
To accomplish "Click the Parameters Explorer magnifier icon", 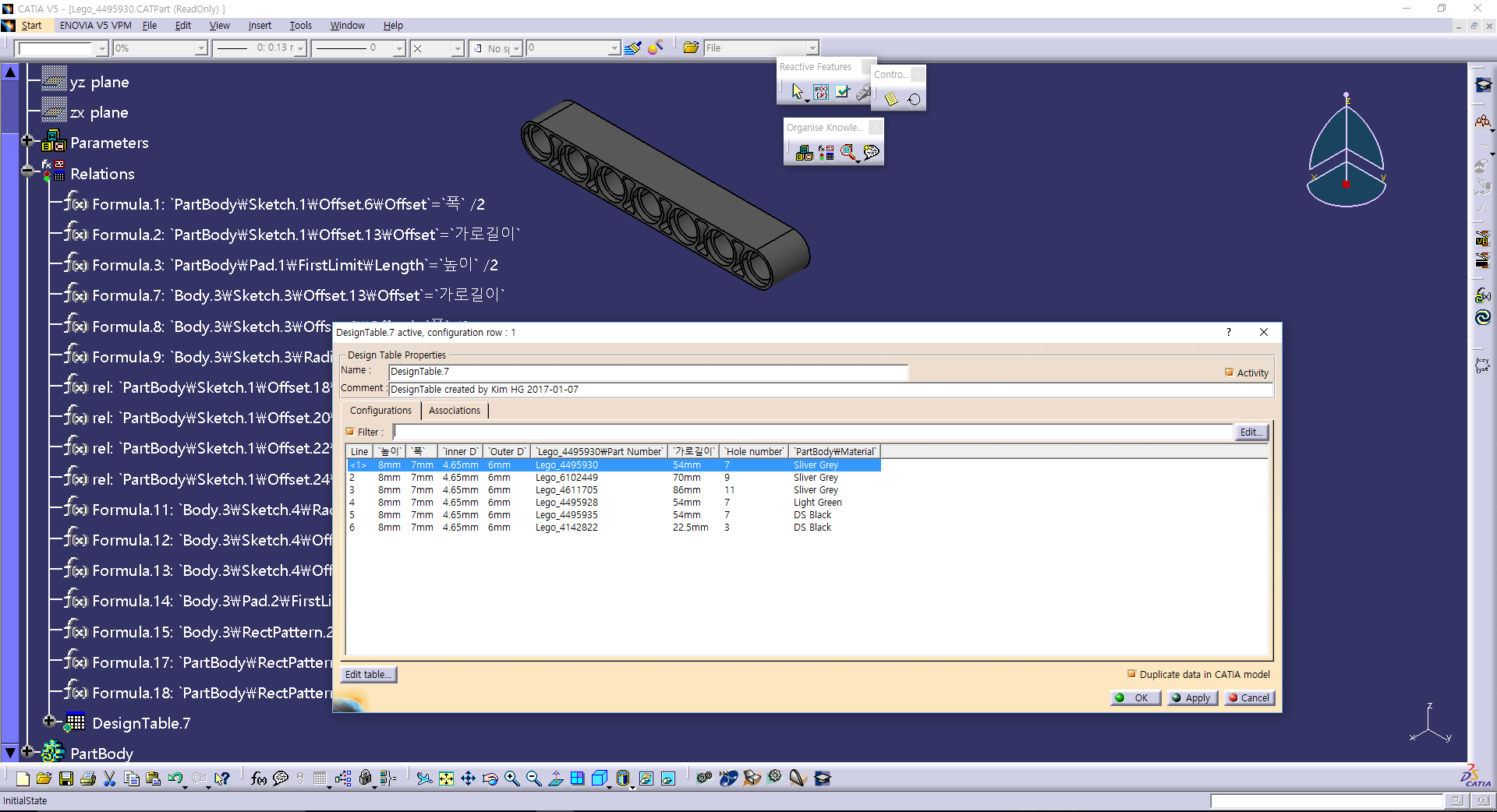I will pos(848,153).
